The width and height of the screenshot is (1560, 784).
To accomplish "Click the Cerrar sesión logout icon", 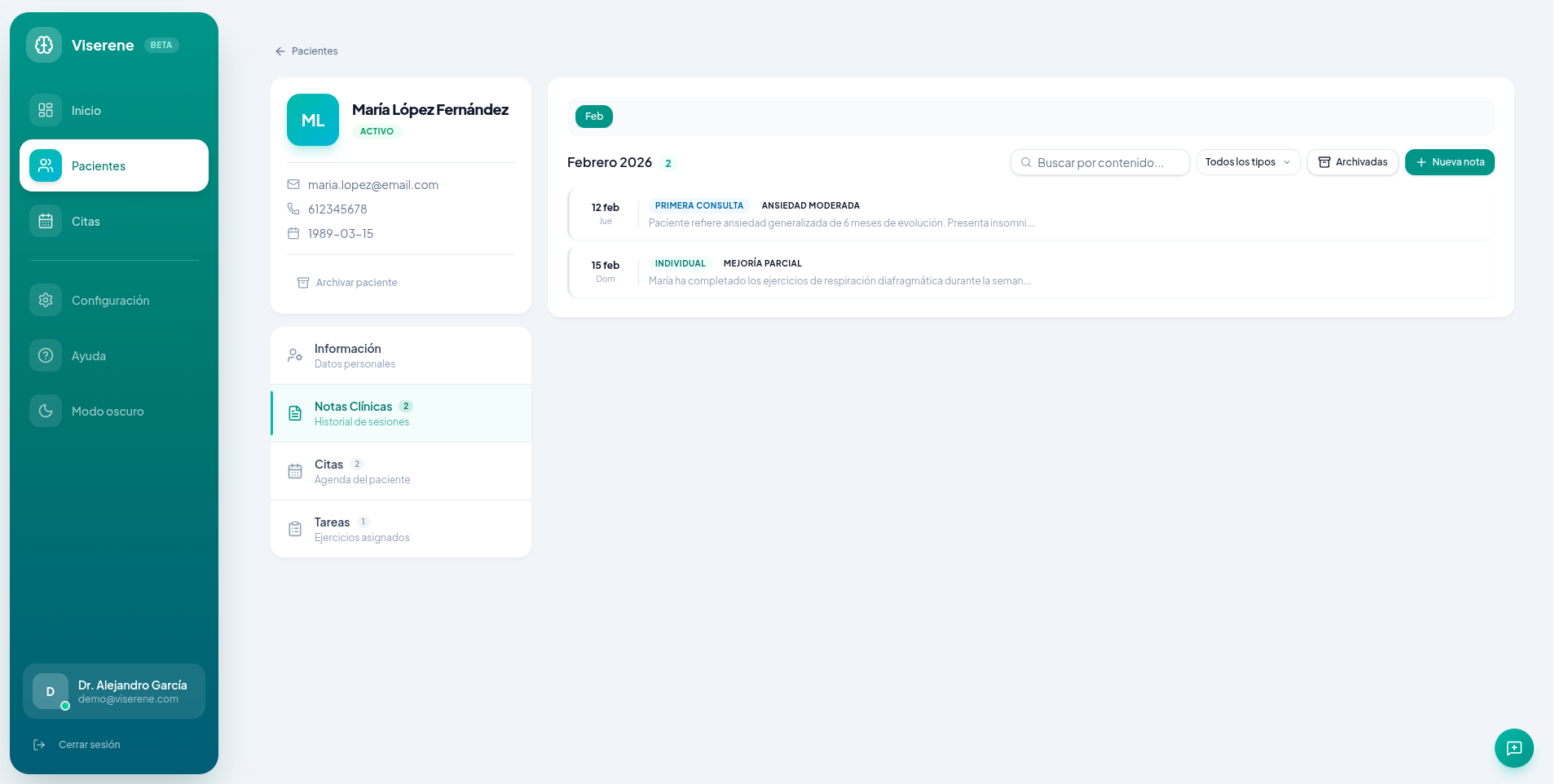I will tap(39, 745).
